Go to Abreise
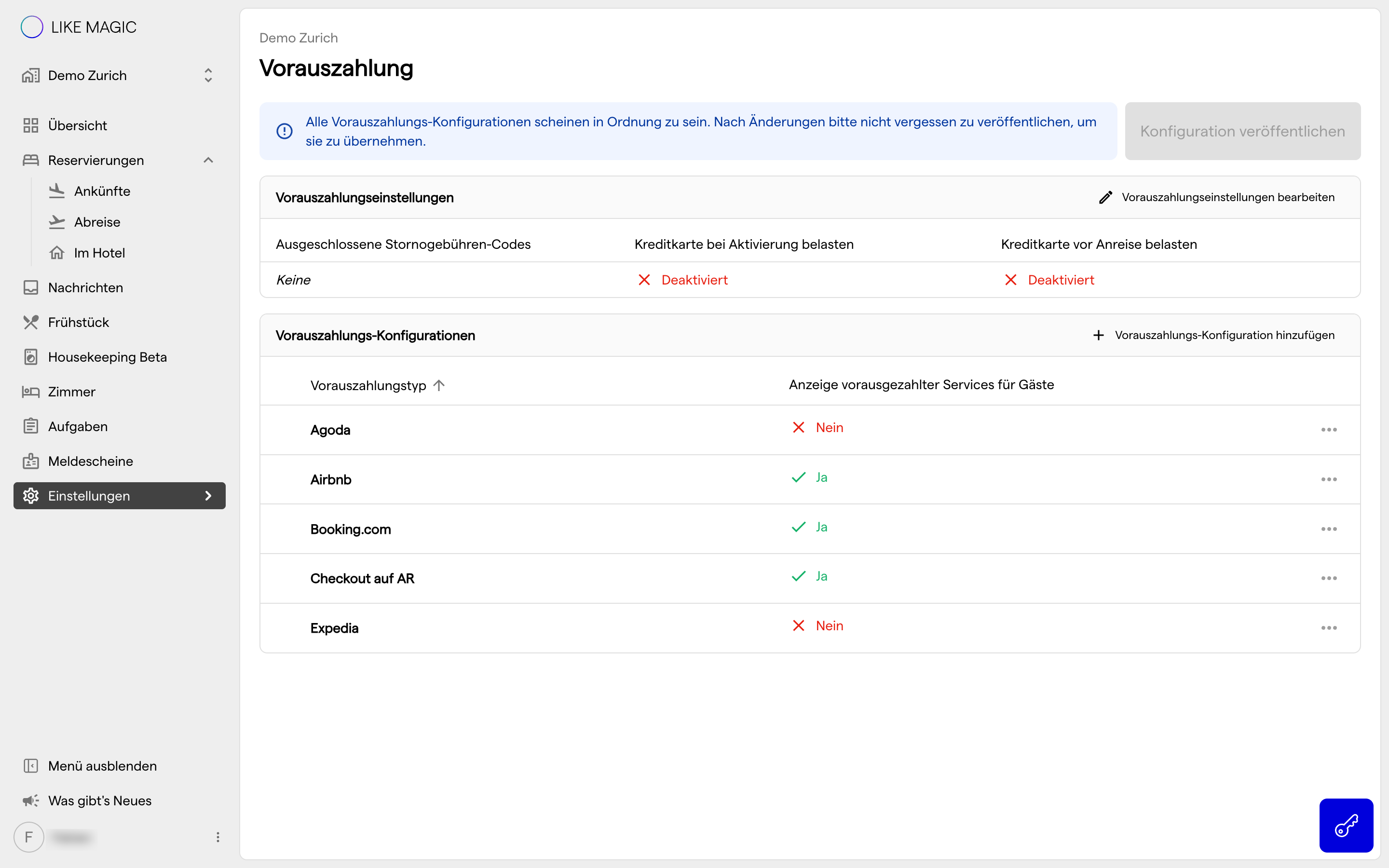The height and width of the screenshot is (868, 1389). [97, 222]
